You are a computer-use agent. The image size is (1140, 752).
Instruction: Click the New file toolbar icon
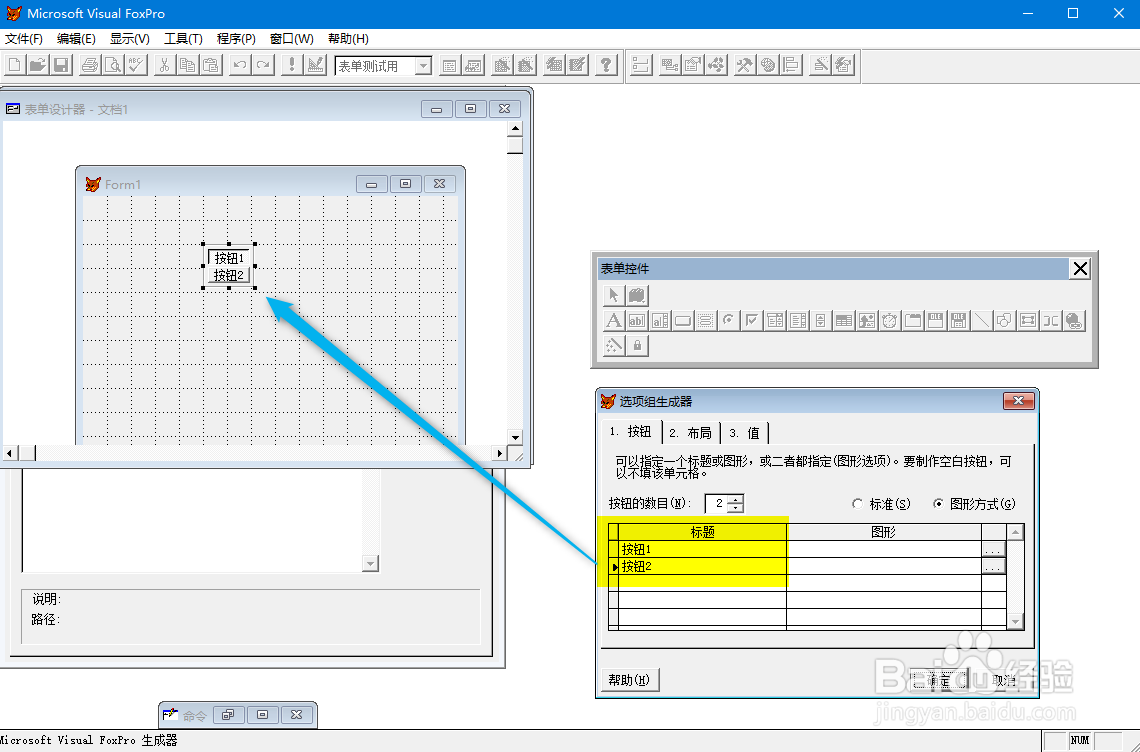(x=15, y=65)
